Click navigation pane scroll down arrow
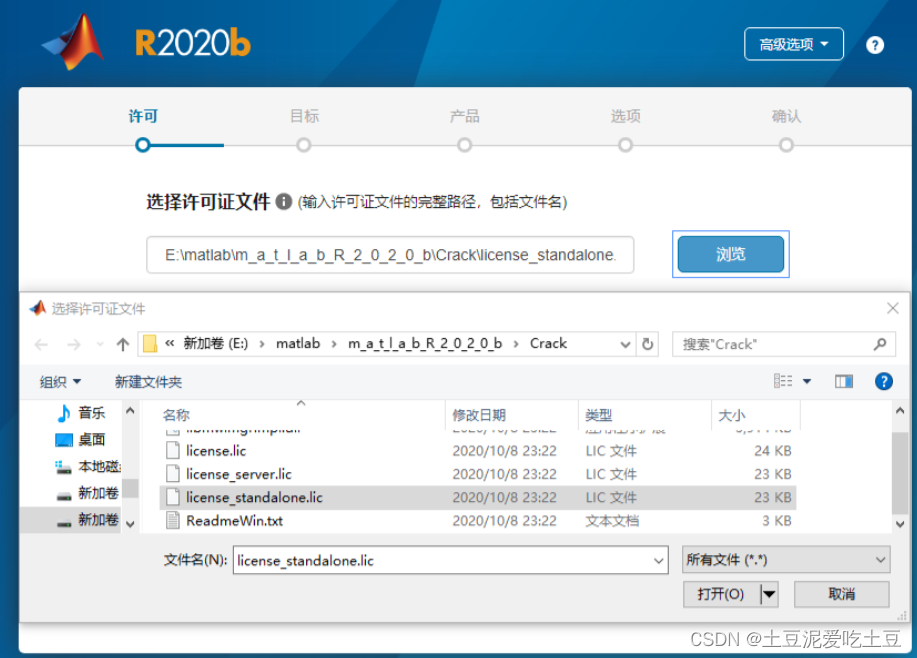This screenshot has width=917, height=658. pyautogui.click(x=130, y=524)
